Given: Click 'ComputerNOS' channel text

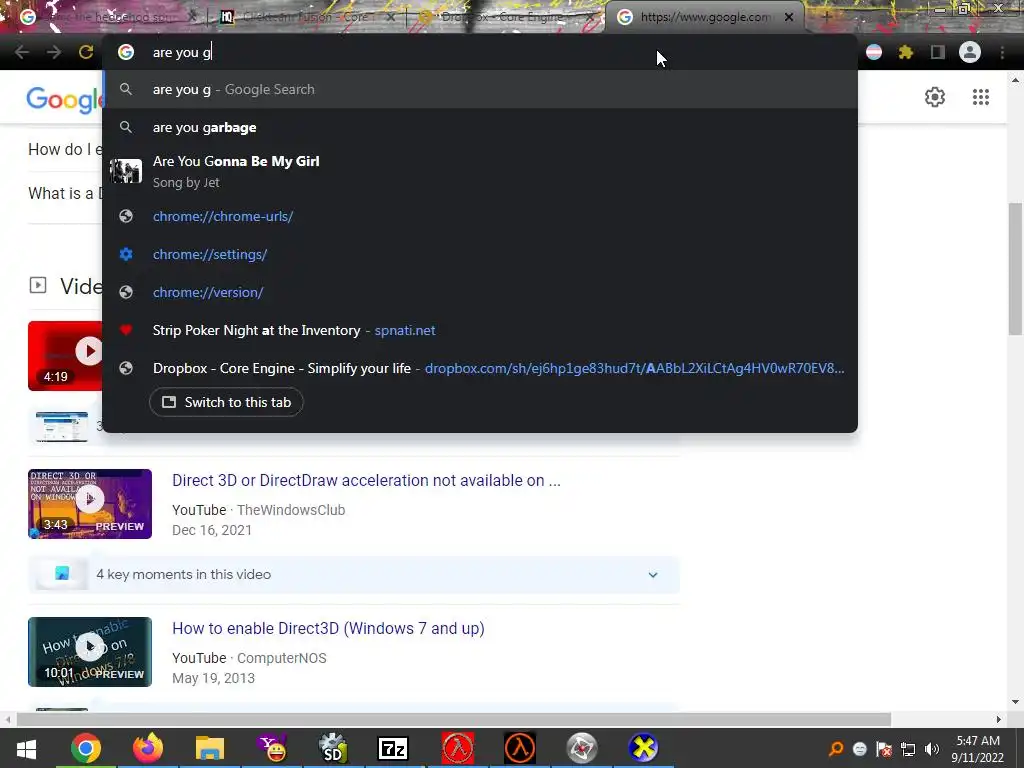Looking at the screenshot, I should click(x=281, y=658).
